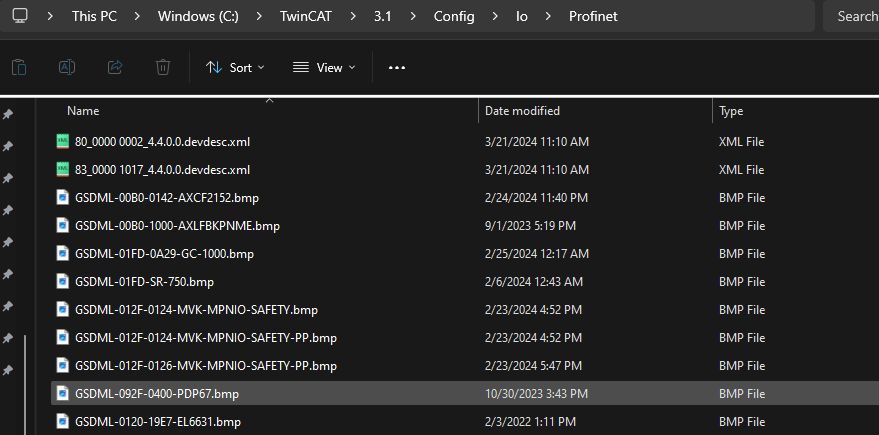Select GSDML-00B0-1000-AXLFBKPNME.bmp file name
Image resolution: width=879 pixels, height=435 pixels.
pos(177,226)
